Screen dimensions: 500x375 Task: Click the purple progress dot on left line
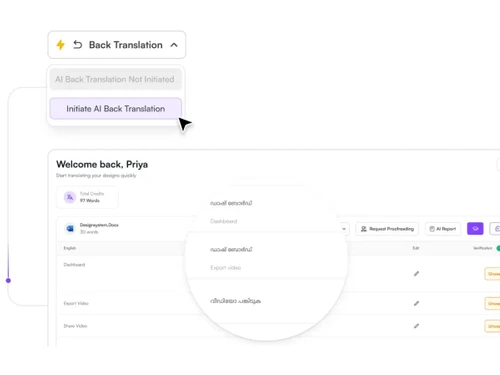tap(8, 281)
